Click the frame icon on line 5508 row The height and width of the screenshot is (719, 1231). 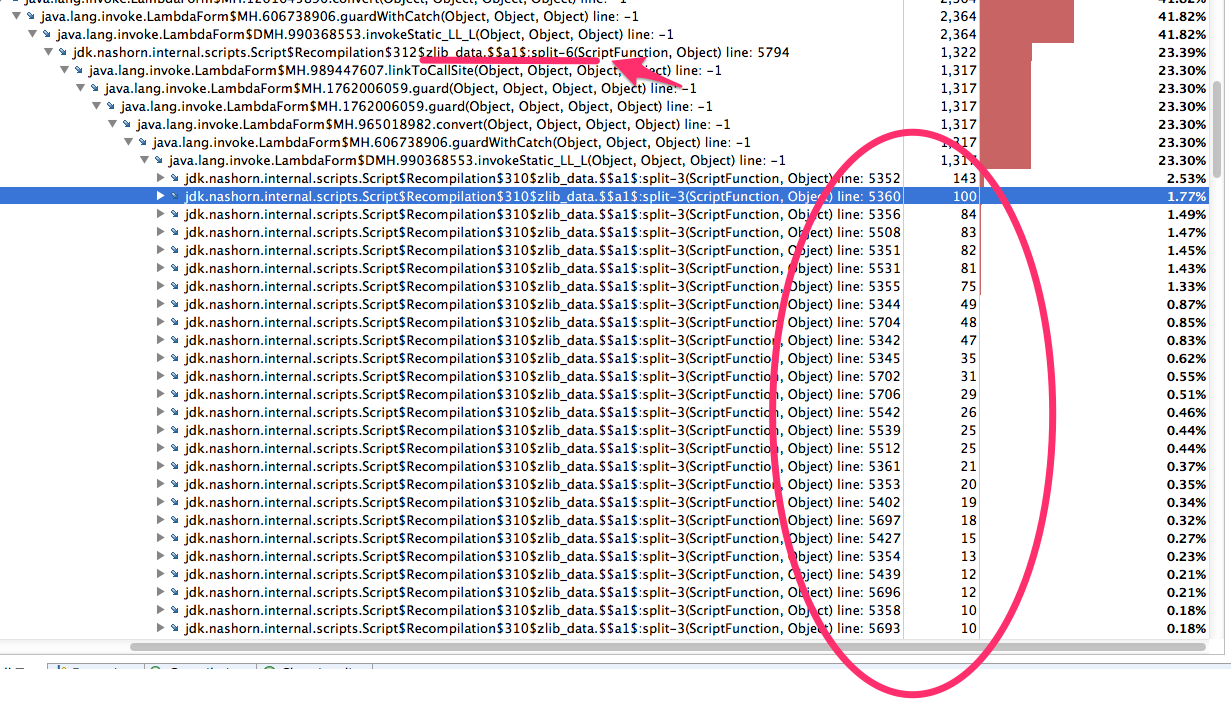click(x=175, y=233)
